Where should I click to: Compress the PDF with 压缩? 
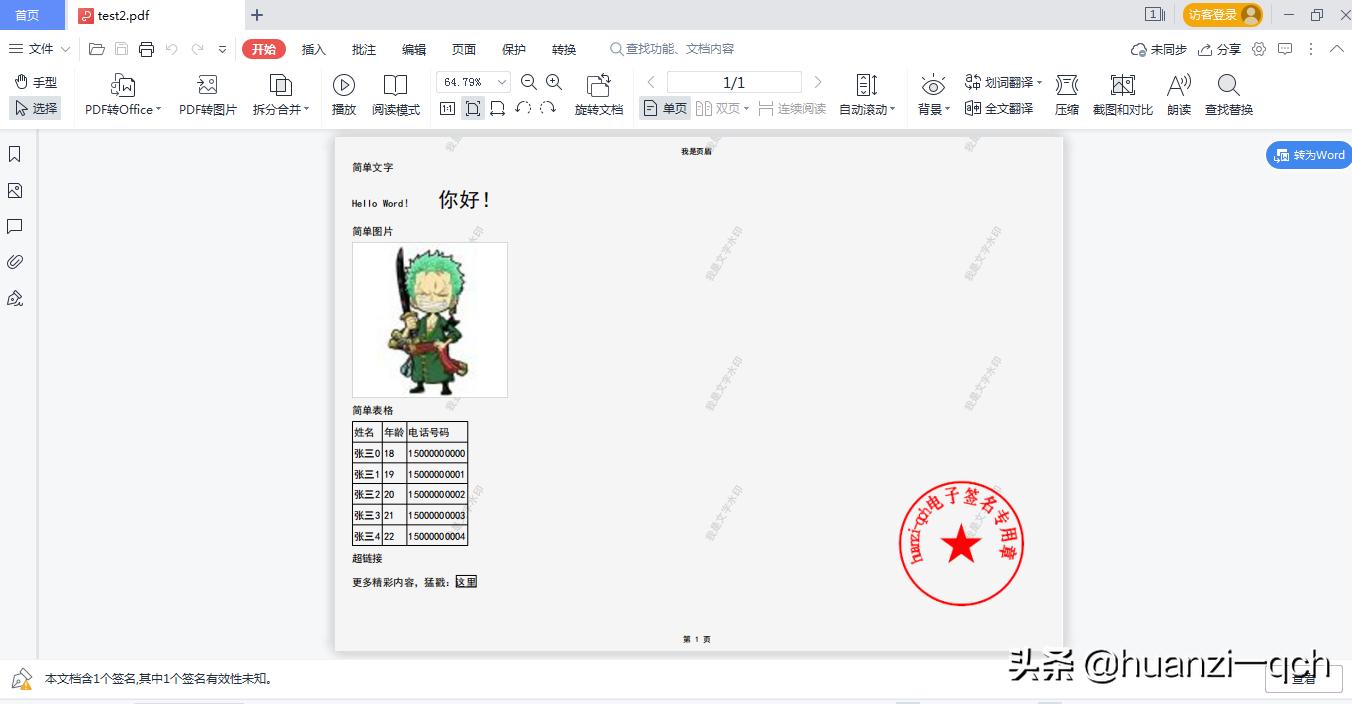[1066, 95]
